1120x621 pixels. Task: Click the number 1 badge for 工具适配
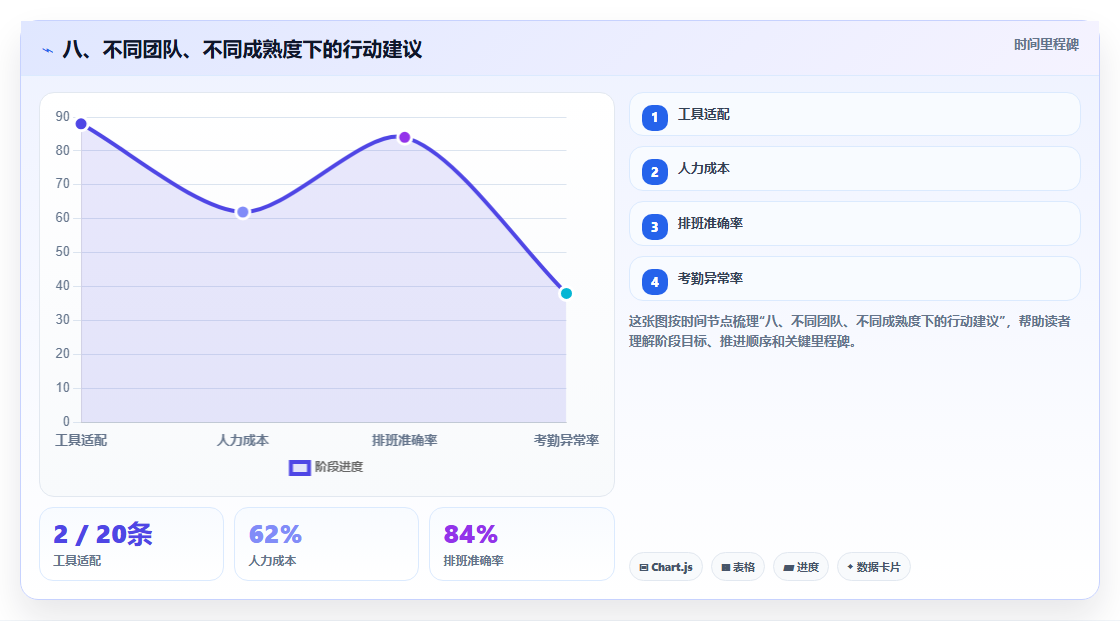pos(654,117)
